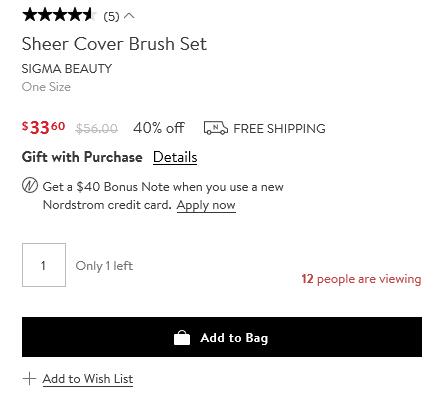Open the Add to Wish List link
Image resolution: width=438 pixels, height=410 pixels.
coord(88,379)
